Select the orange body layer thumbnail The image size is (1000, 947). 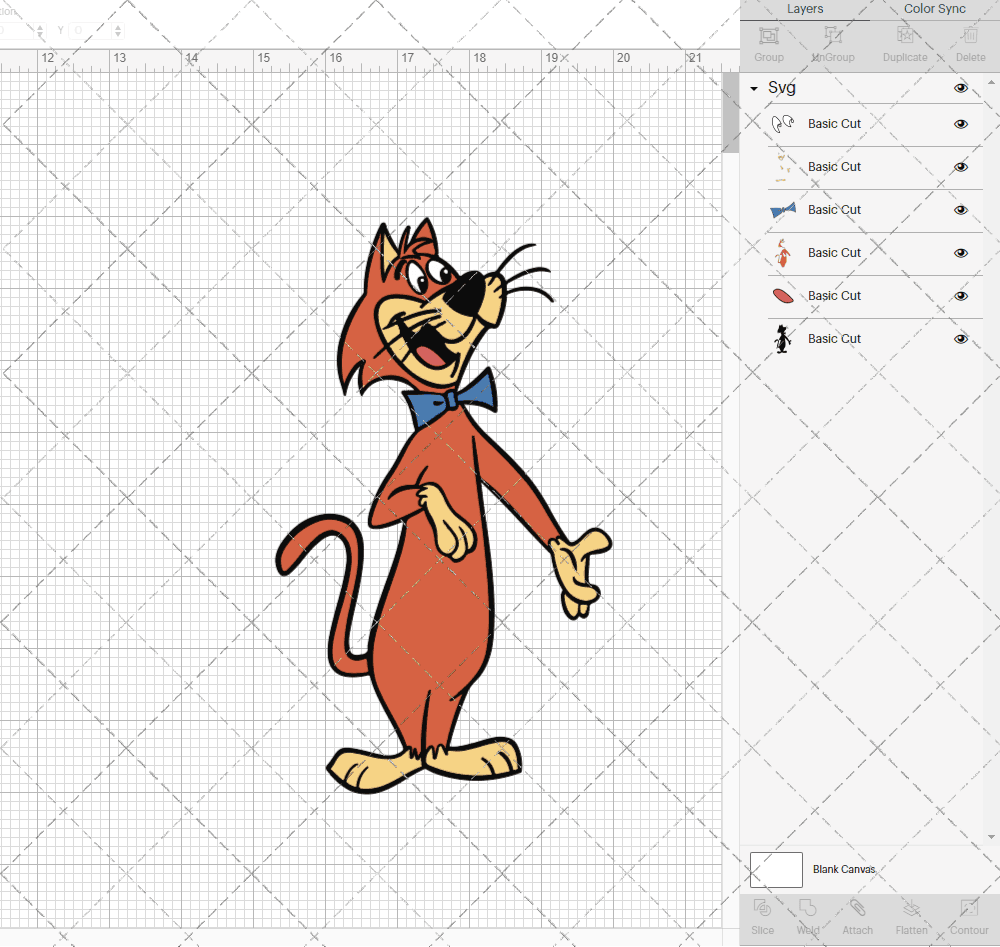783,253
